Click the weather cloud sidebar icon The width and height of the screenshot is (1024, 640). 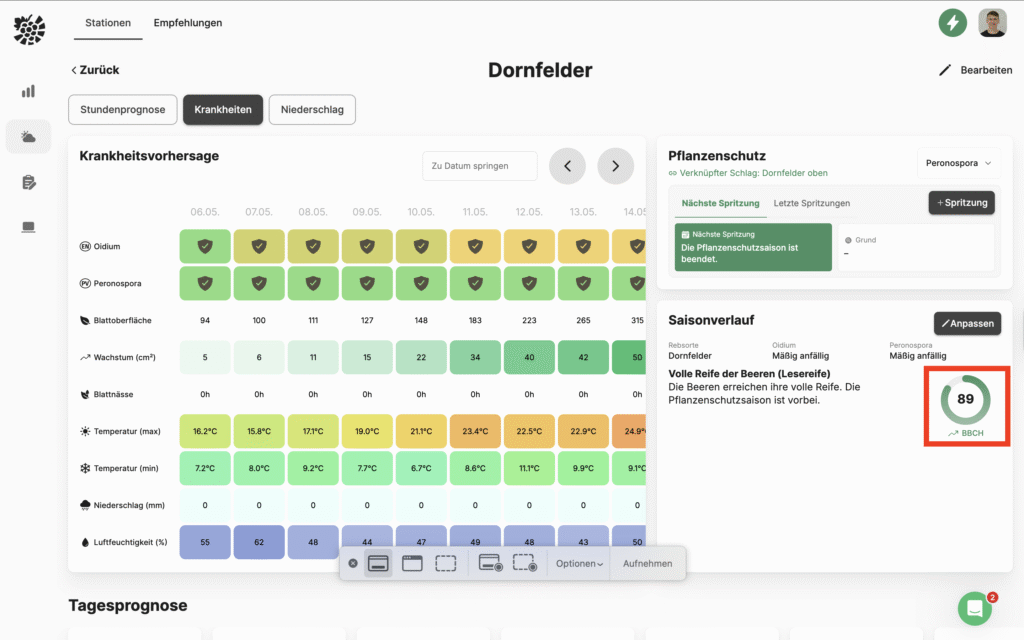(28, 137)
